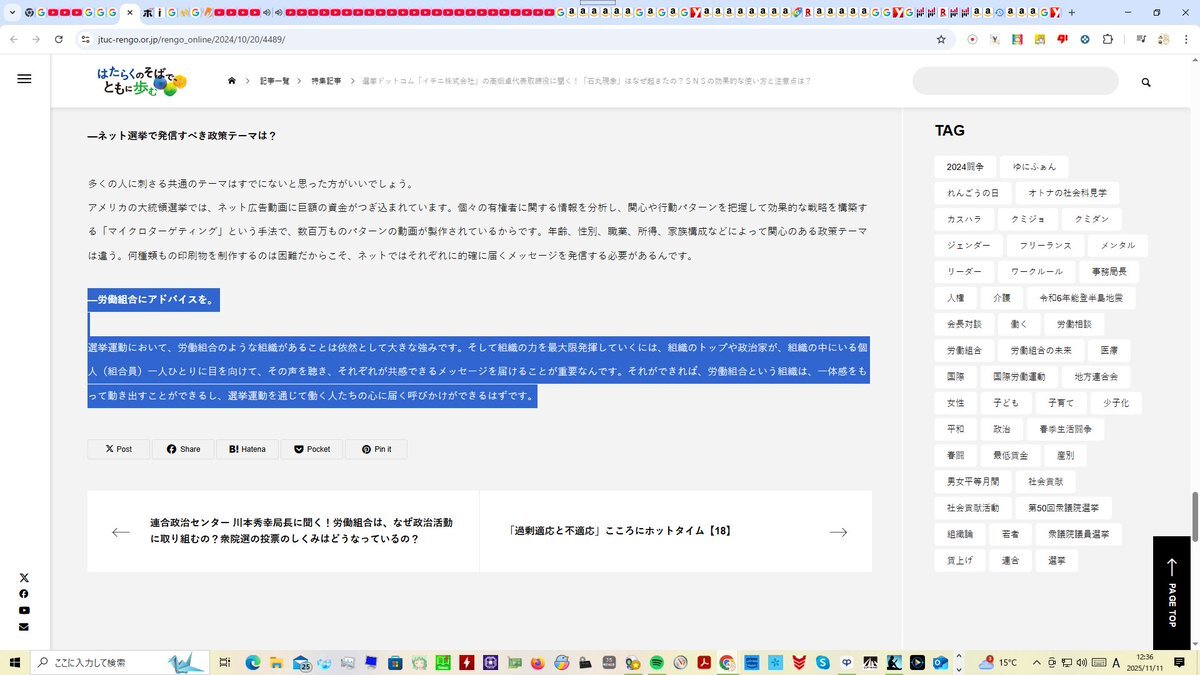Select the 国際労働運動 tag
Viewport: 1200px width, 675px height.
[1018, 376]
